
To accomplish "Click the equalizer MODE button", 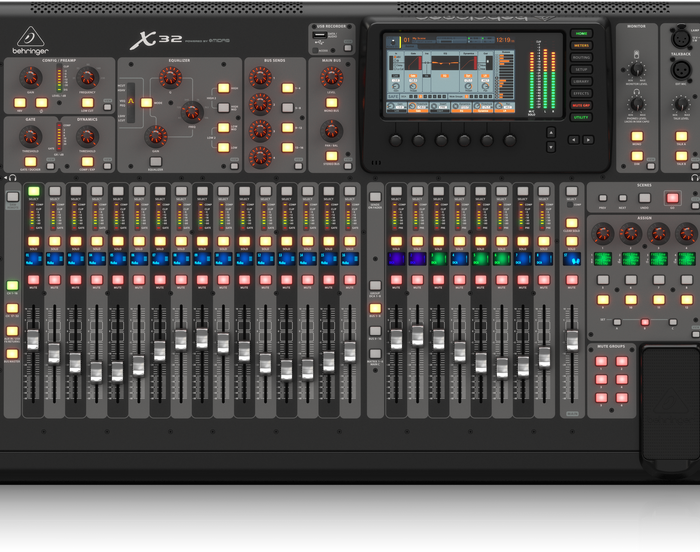I will (x=146, y=103).
